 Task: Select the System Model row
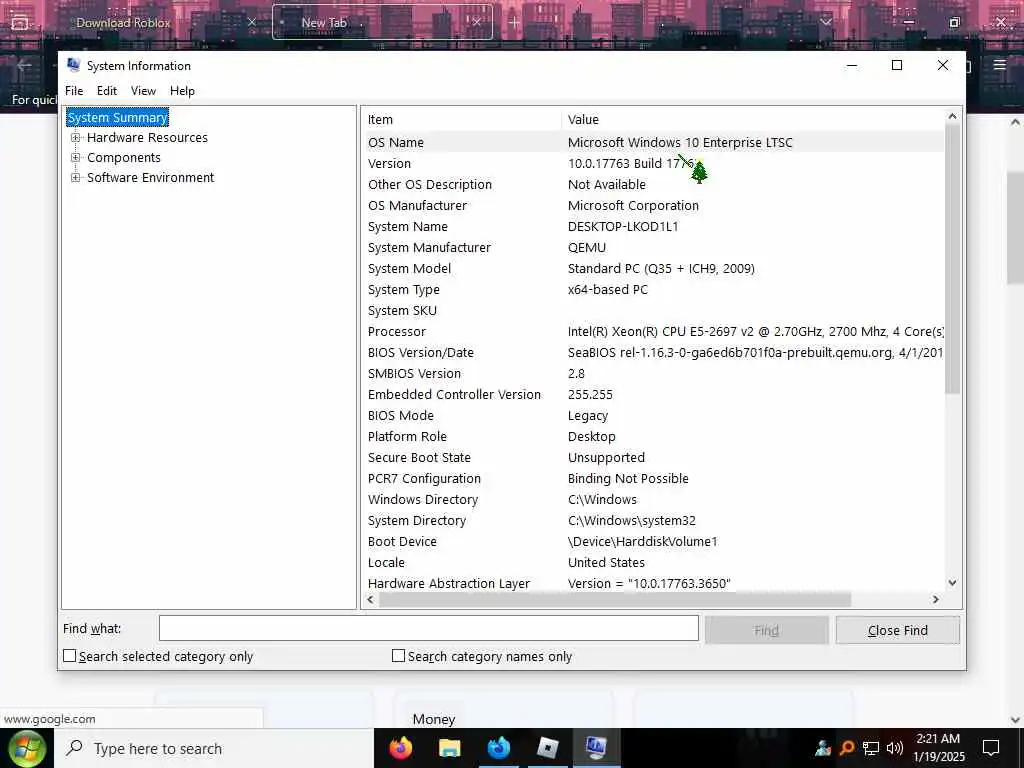[x=653, y=268]
